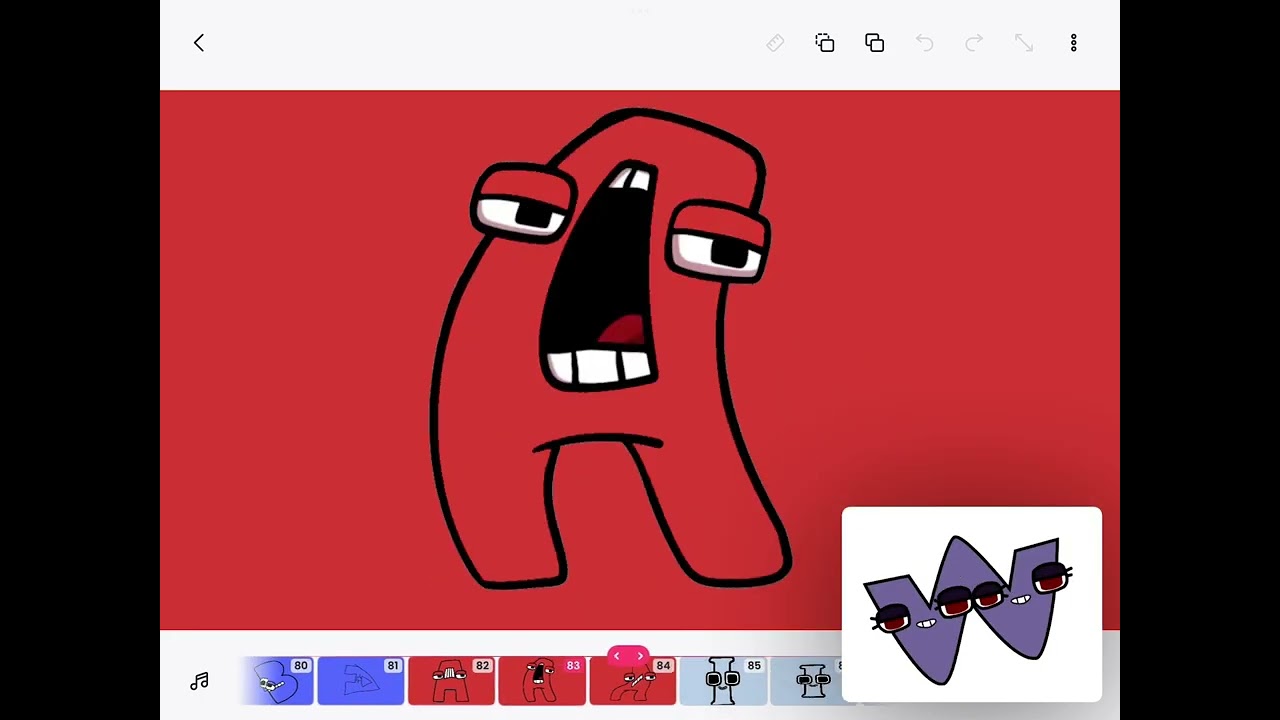Select the ruler tool icon
Screen dimensions: 1280x720
[775, 43]
